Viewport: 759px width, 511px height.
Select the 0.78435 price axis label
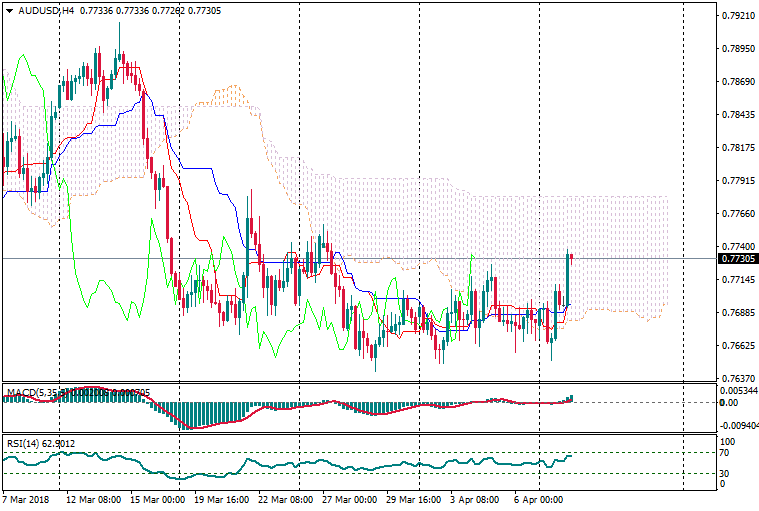(x=737, y=115)
